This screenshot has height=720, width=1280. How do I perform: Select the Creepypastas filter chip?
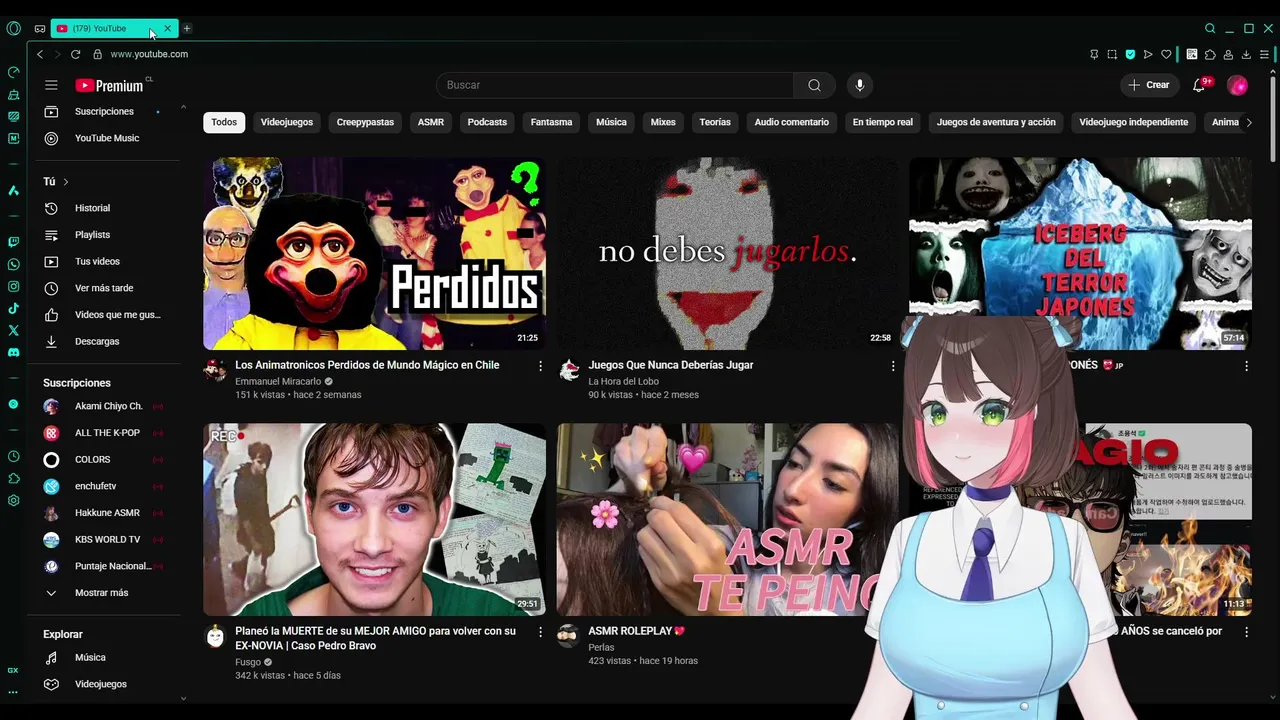click(x=365, y=122)
